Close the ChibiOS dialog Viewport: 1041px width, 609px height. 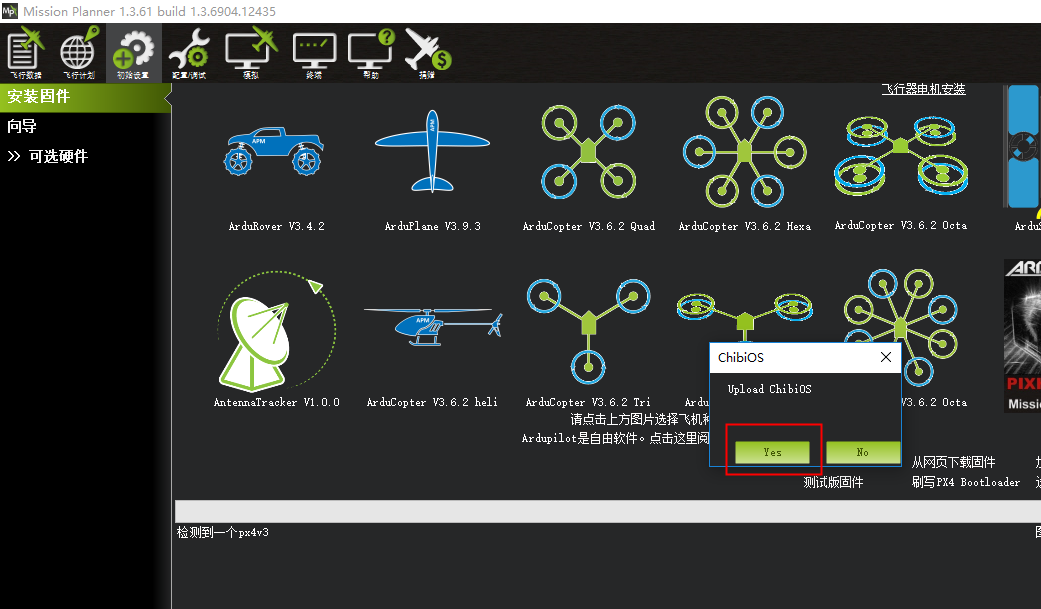point(886,357)
